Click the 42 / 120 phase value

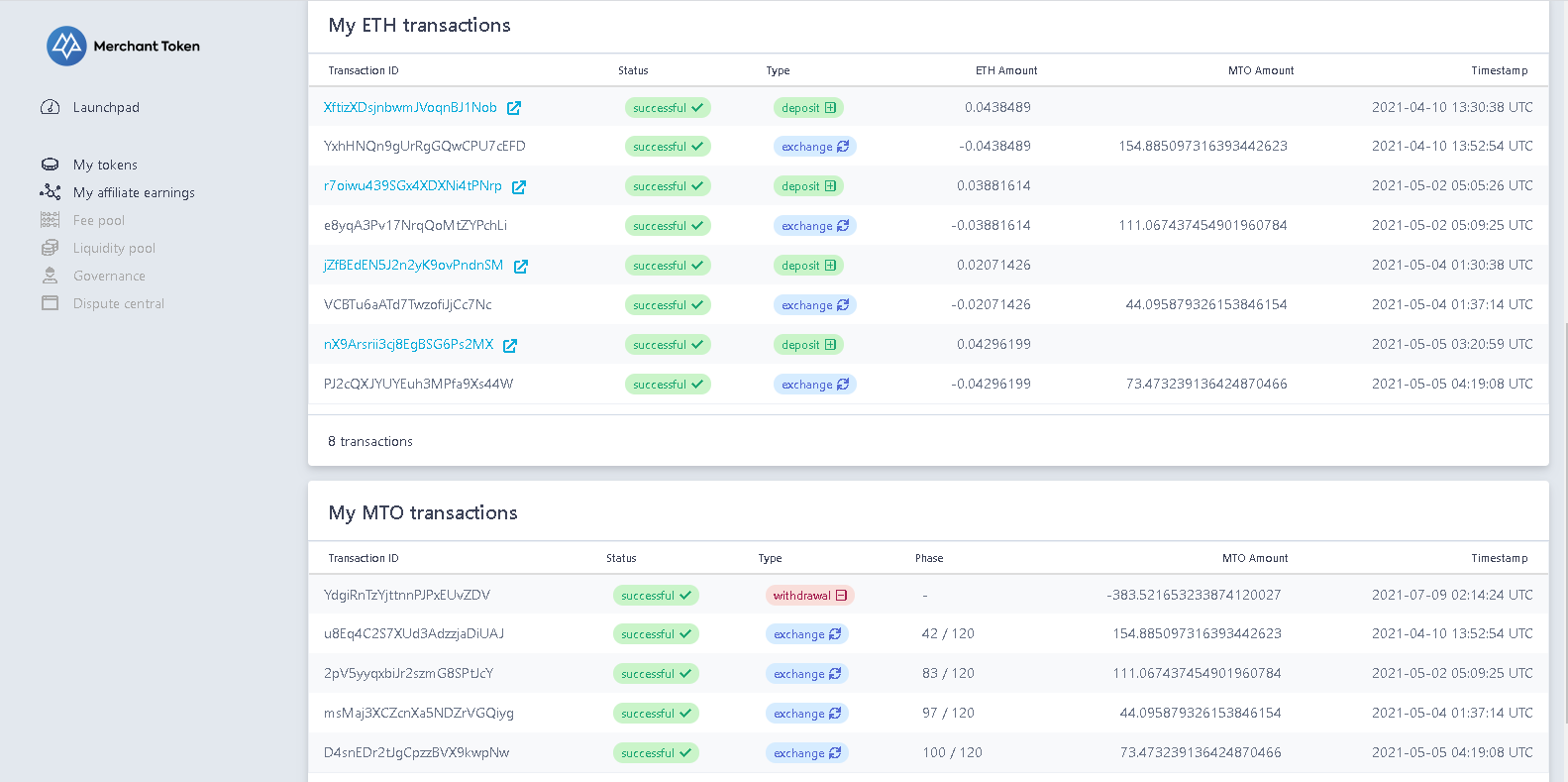tap(948, 633)
